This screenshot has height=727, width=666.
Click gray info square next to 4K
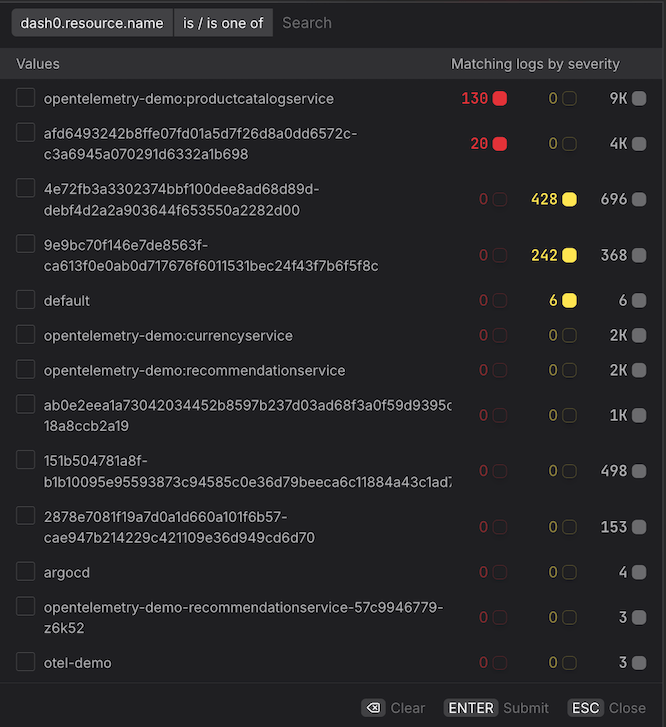(639, 144)
